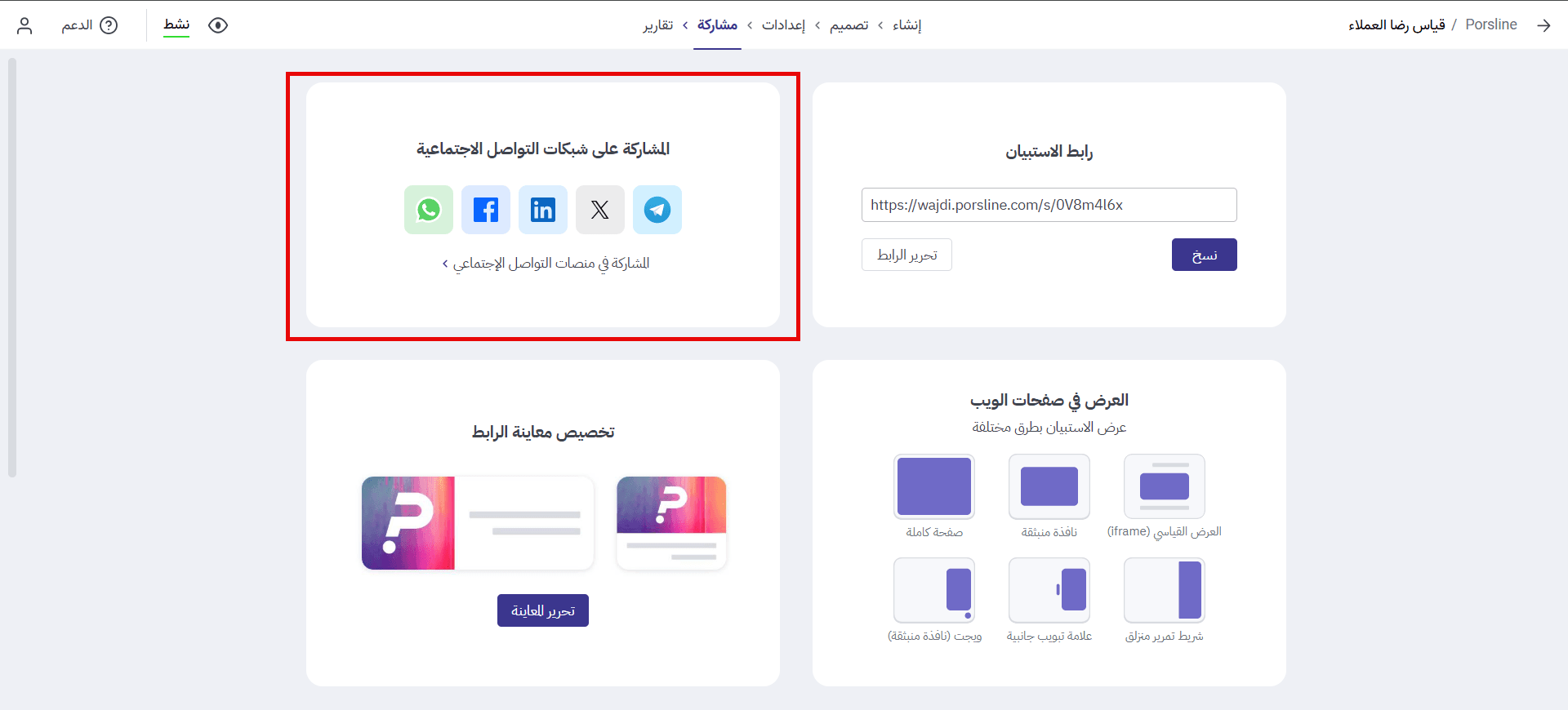Click the قياس رضا العملاء survey title
The width and height of the screenshot is (1568, 710).
tap(1396, 24)
